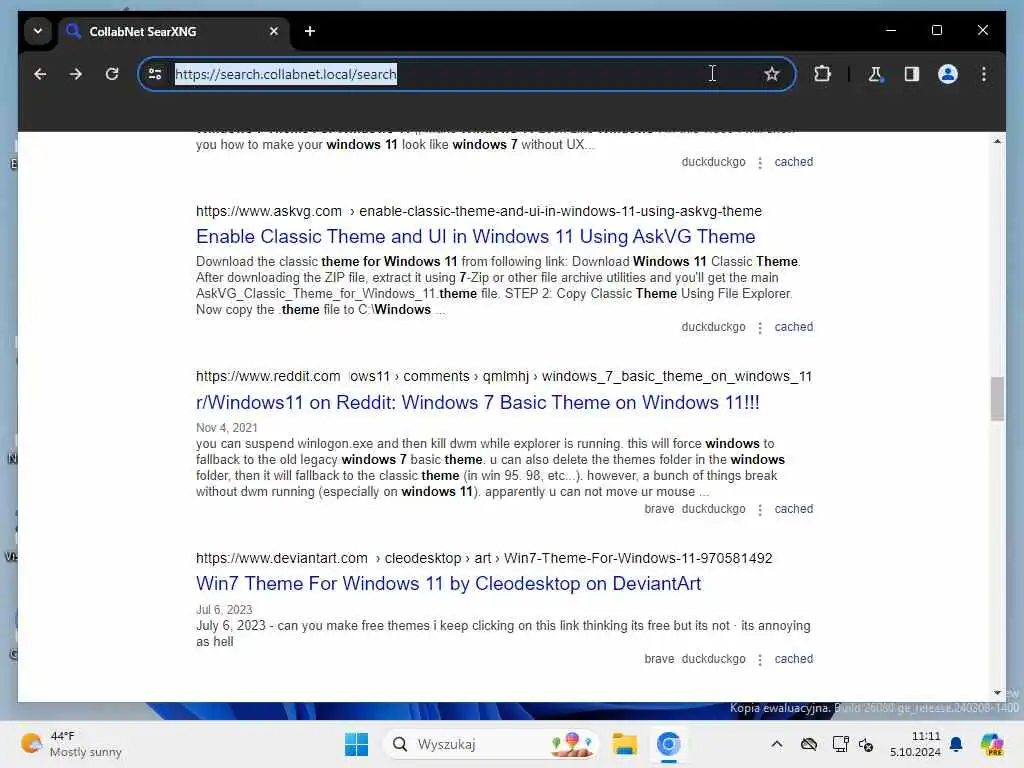
Task: Open cached copy of the DeviantArt result
Action: coord(793,659)
